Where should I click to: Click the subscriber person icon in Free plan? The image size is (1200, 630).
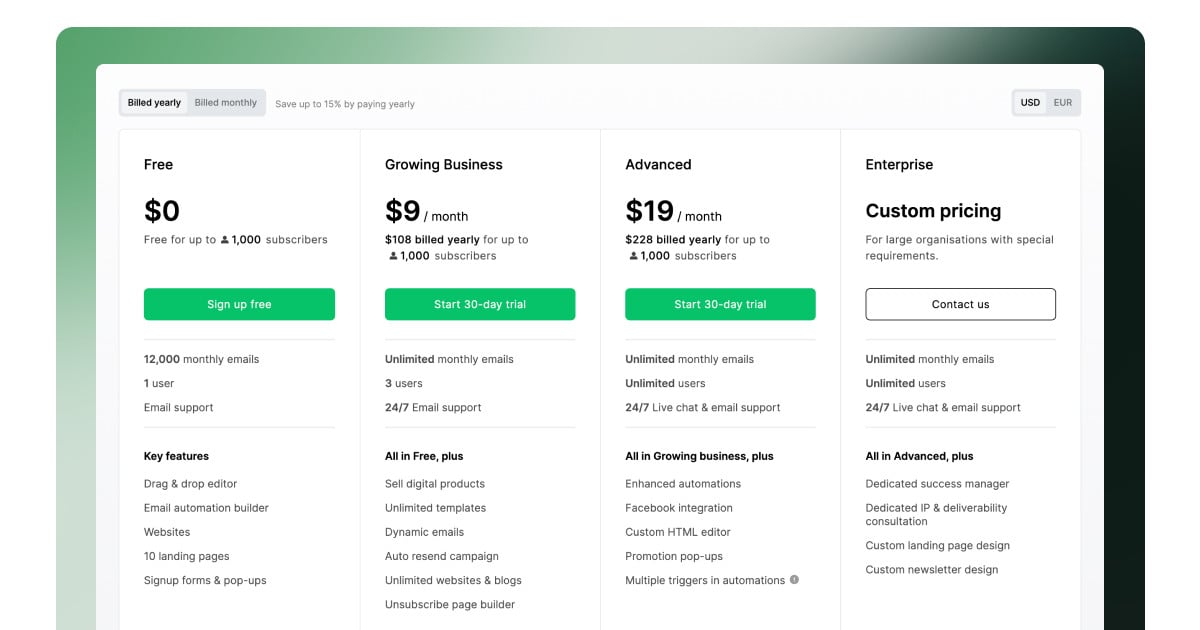click(x=225, y=240)
